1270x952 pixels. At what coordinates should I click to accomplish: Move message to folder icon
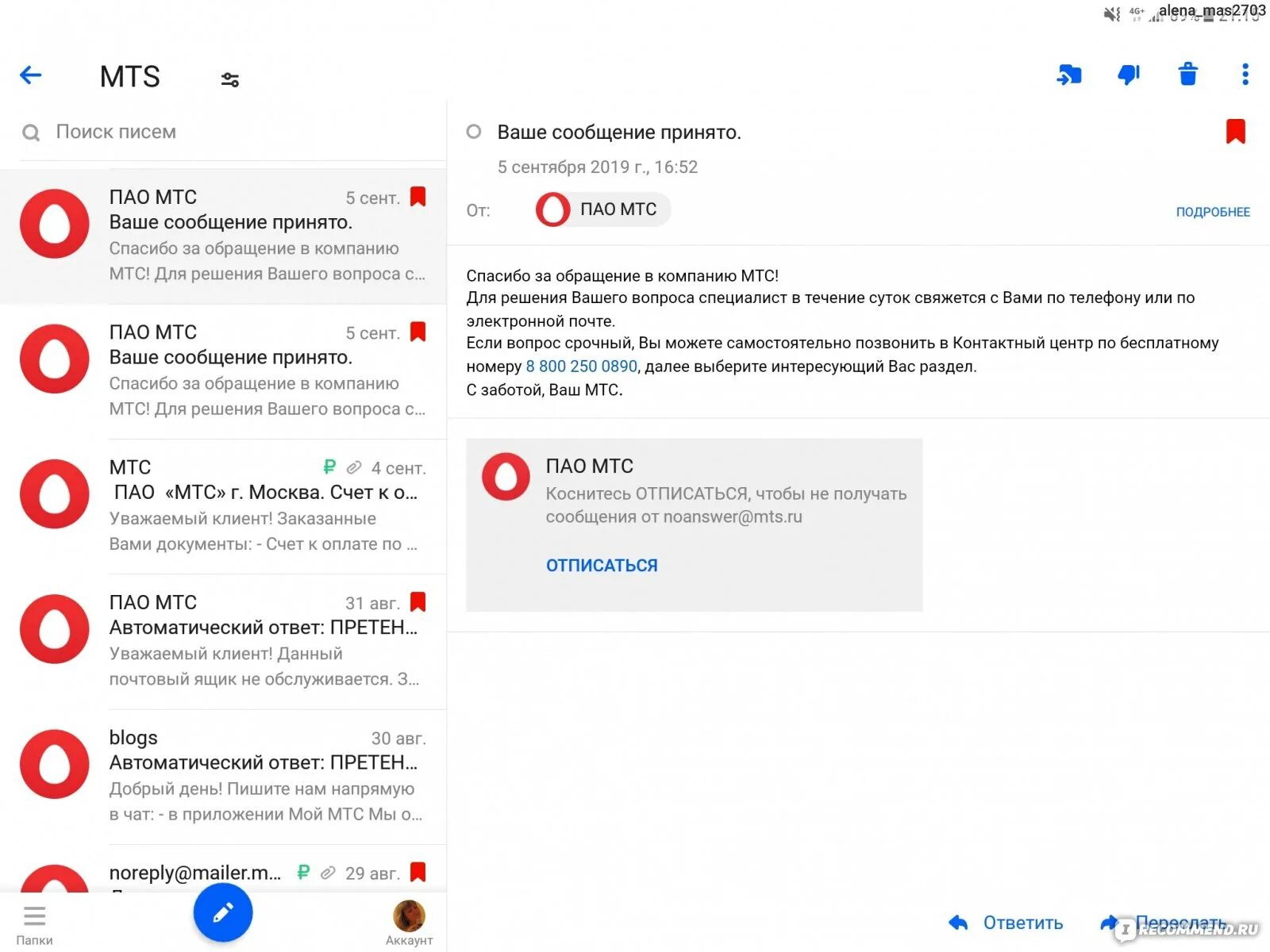[1069, 75]
